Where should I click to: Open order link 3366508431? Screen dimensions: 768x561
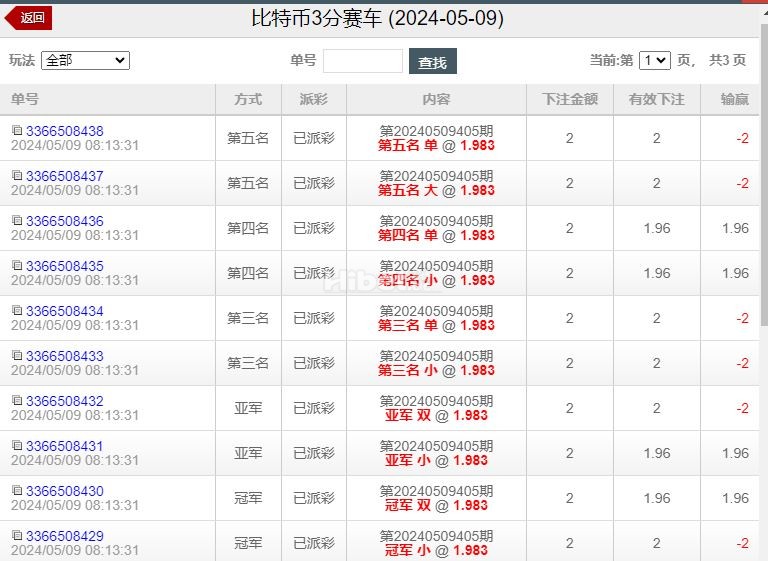(x=65, y=446)
